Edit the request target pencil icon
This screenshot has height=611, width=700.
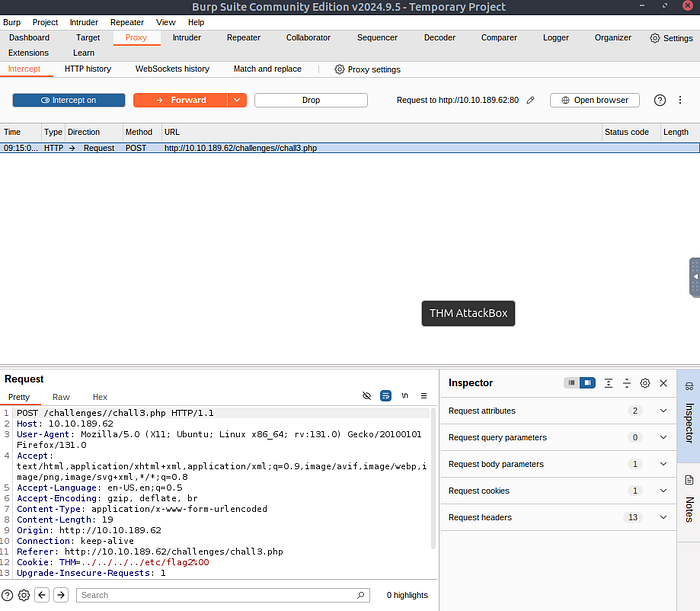point(530,100)
